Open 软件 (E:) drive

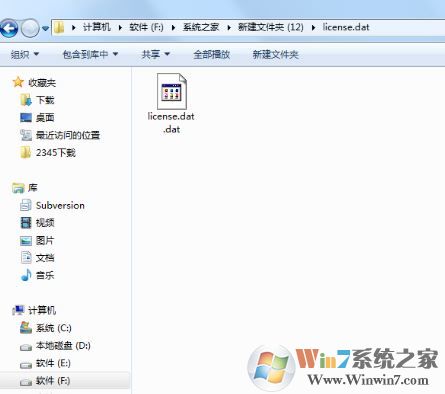click(53, 363)
